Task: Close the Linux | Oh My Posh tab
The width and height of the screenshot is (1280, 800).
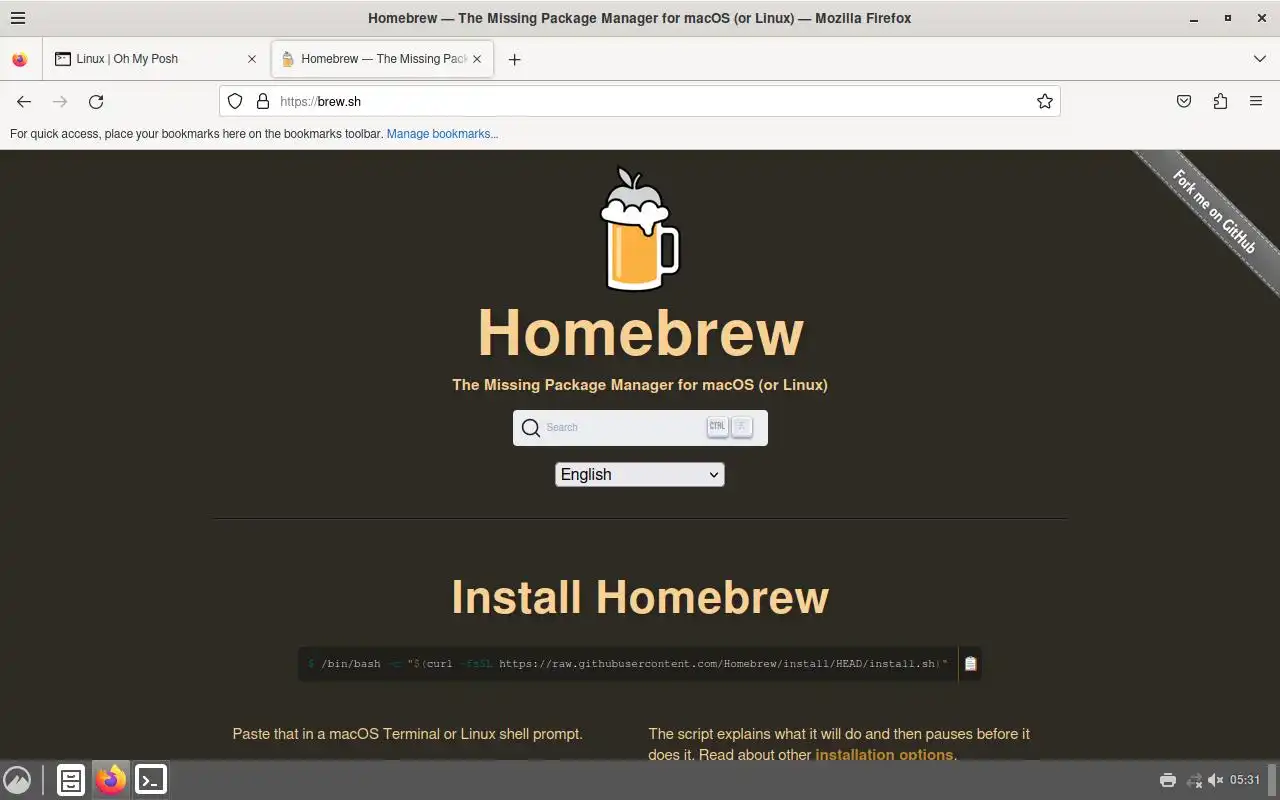Action: (252, 59)
